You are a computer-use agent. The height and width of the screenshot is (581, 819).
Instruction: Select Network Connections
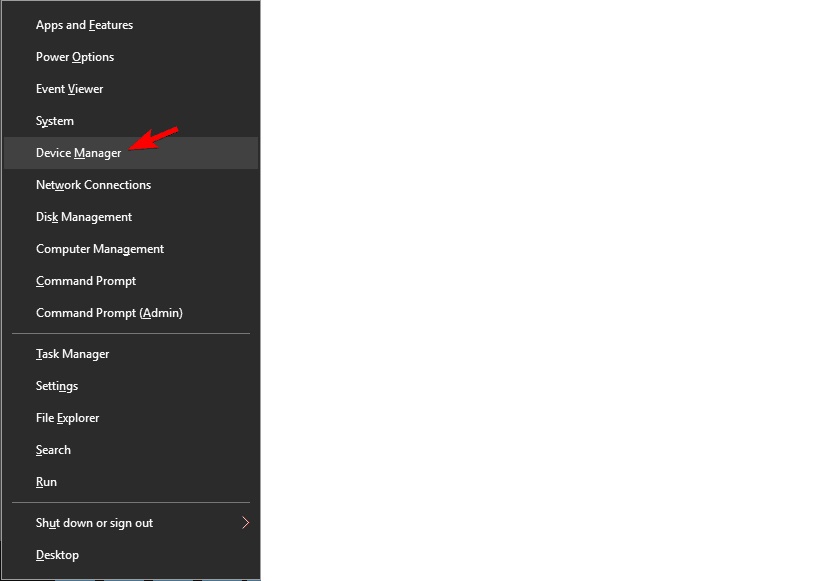pyautogui.click(x=131, y=185)
